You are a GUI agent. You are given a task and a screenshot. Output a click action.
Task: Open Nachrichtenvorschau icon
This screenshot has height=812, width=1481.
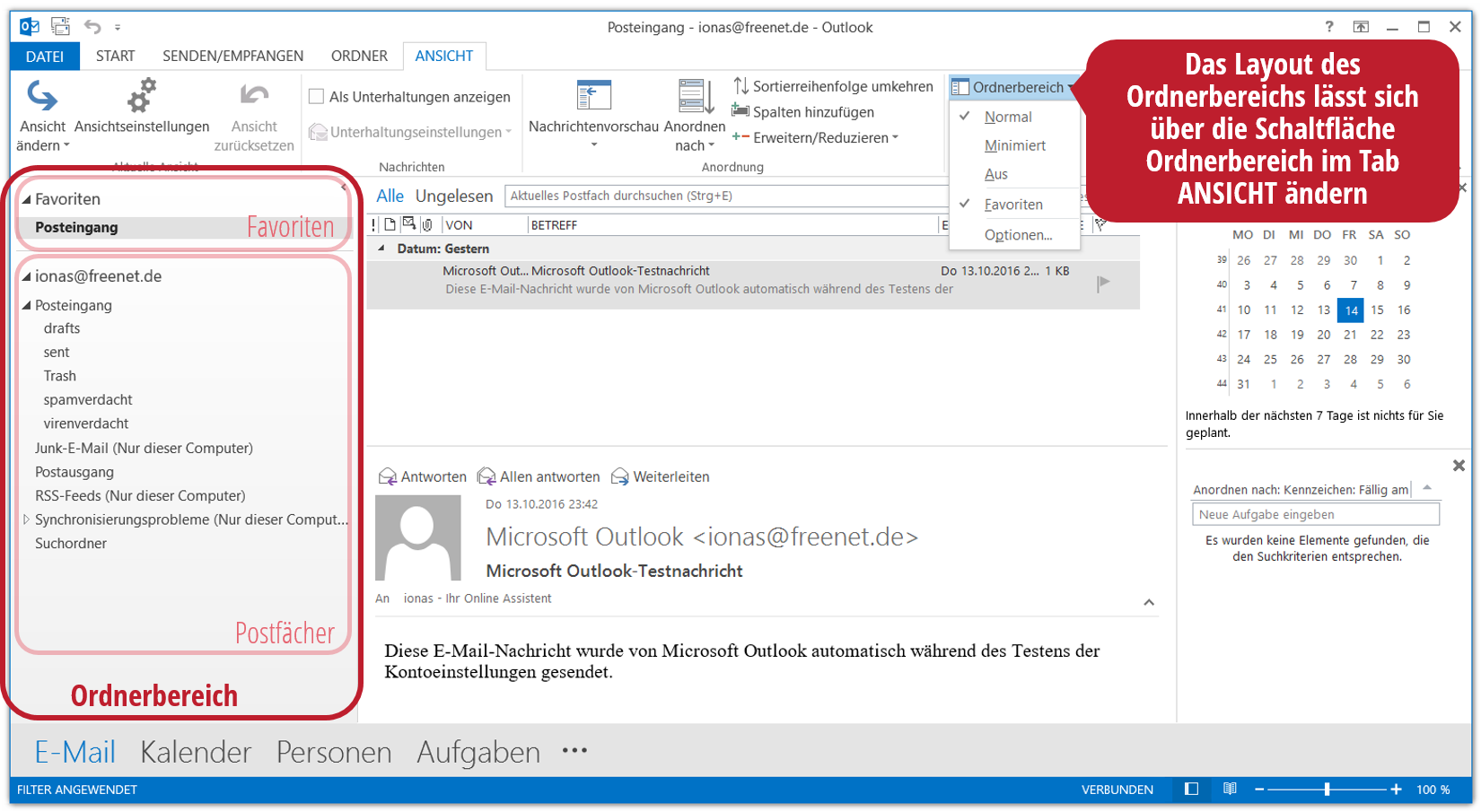click(x=593, y=95)
